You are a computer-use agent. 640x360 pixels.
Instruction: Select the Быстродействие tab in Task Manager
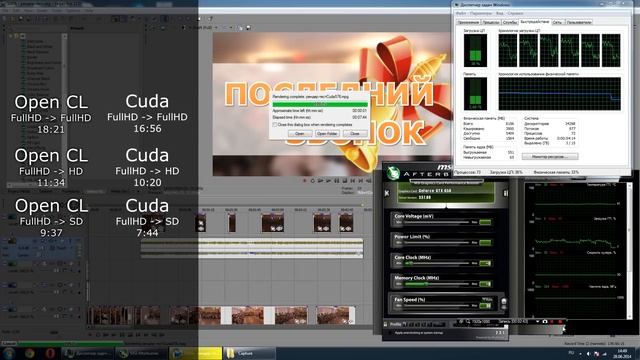pyautogui.click(x=535, y=22)
